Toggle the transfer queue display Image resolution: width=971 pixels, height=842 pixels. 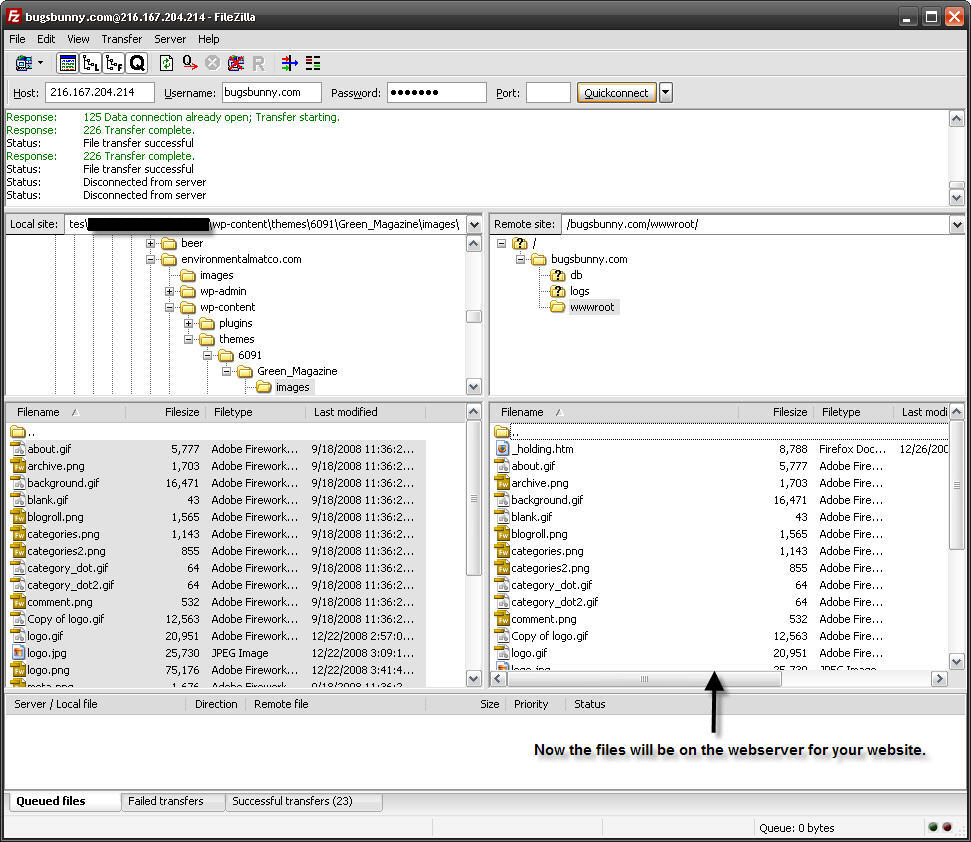pyautogui.click(x=137, y=63)
